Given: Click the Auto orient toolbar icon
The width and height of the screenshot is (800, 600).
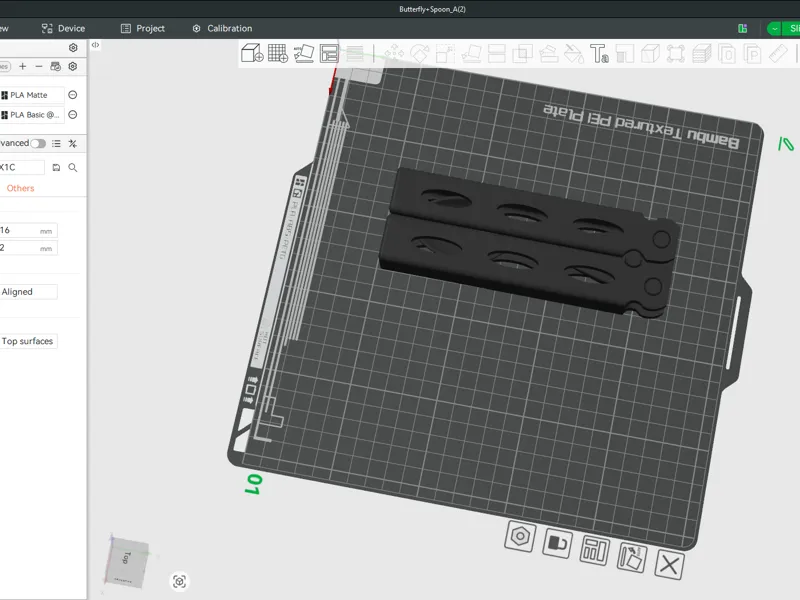Looking at the screenshot, I should tap(304, 53).
